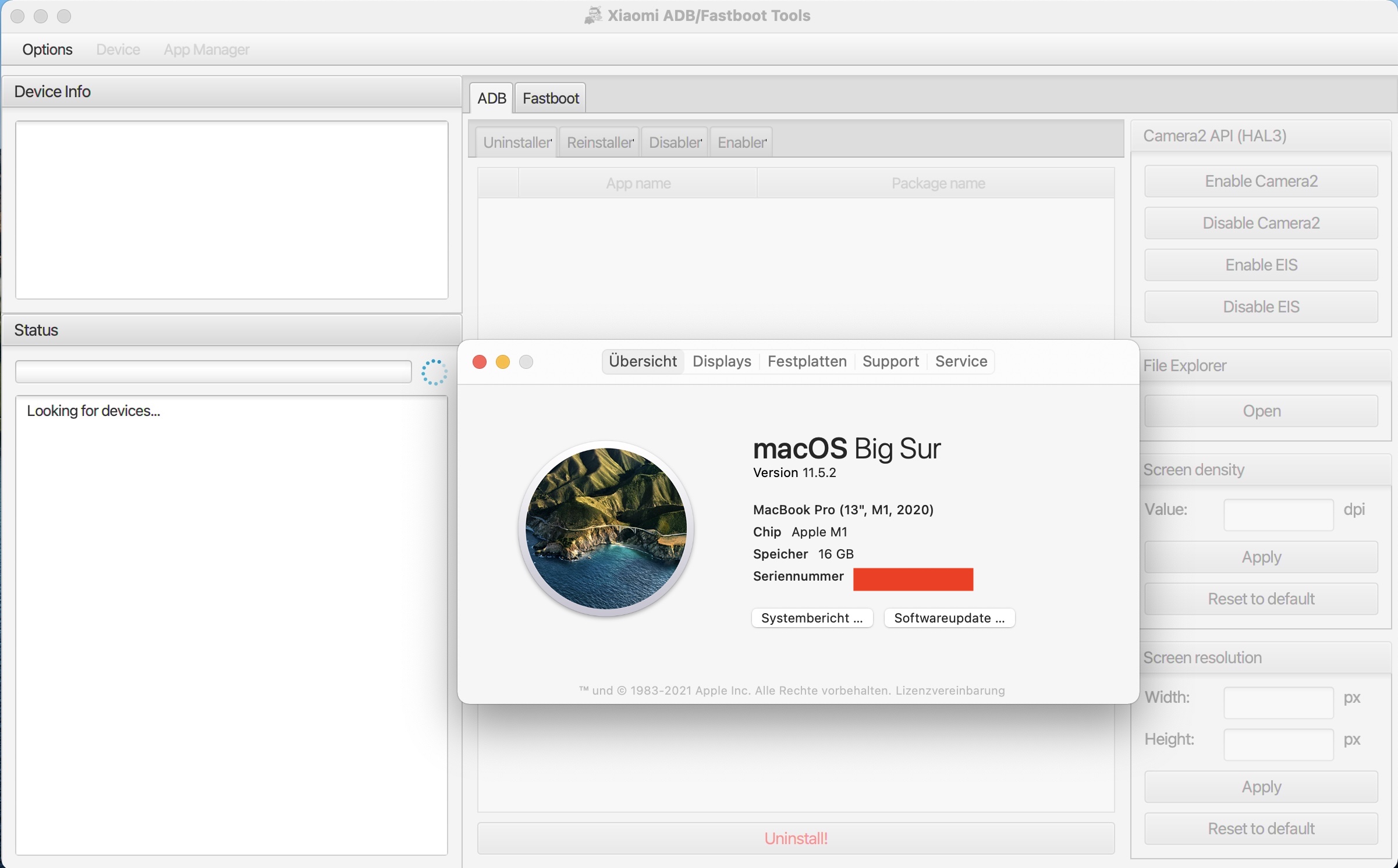Screen dimensions: 1398x868
Task: Click the Xiaomi app icon in title bar
Action: [593, 16]
